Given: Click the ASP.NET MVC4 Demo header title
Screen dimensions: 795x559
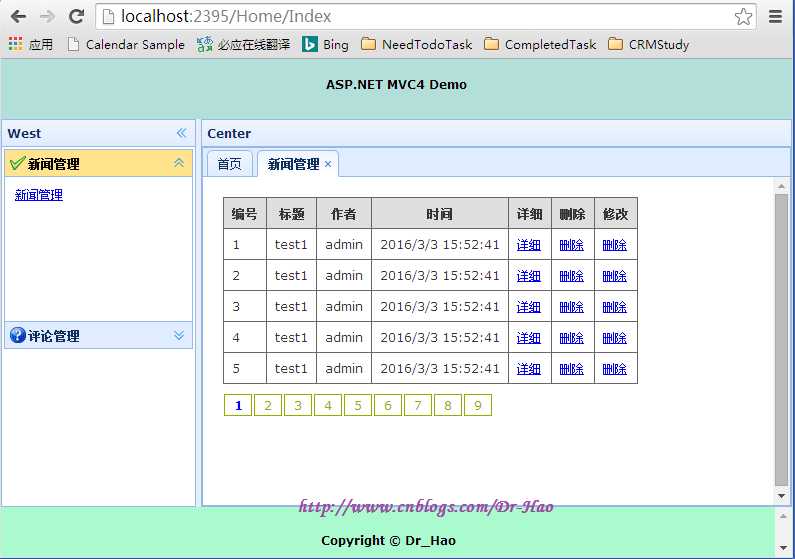Looking at the screenshot, I should click(x=396, y=85).
